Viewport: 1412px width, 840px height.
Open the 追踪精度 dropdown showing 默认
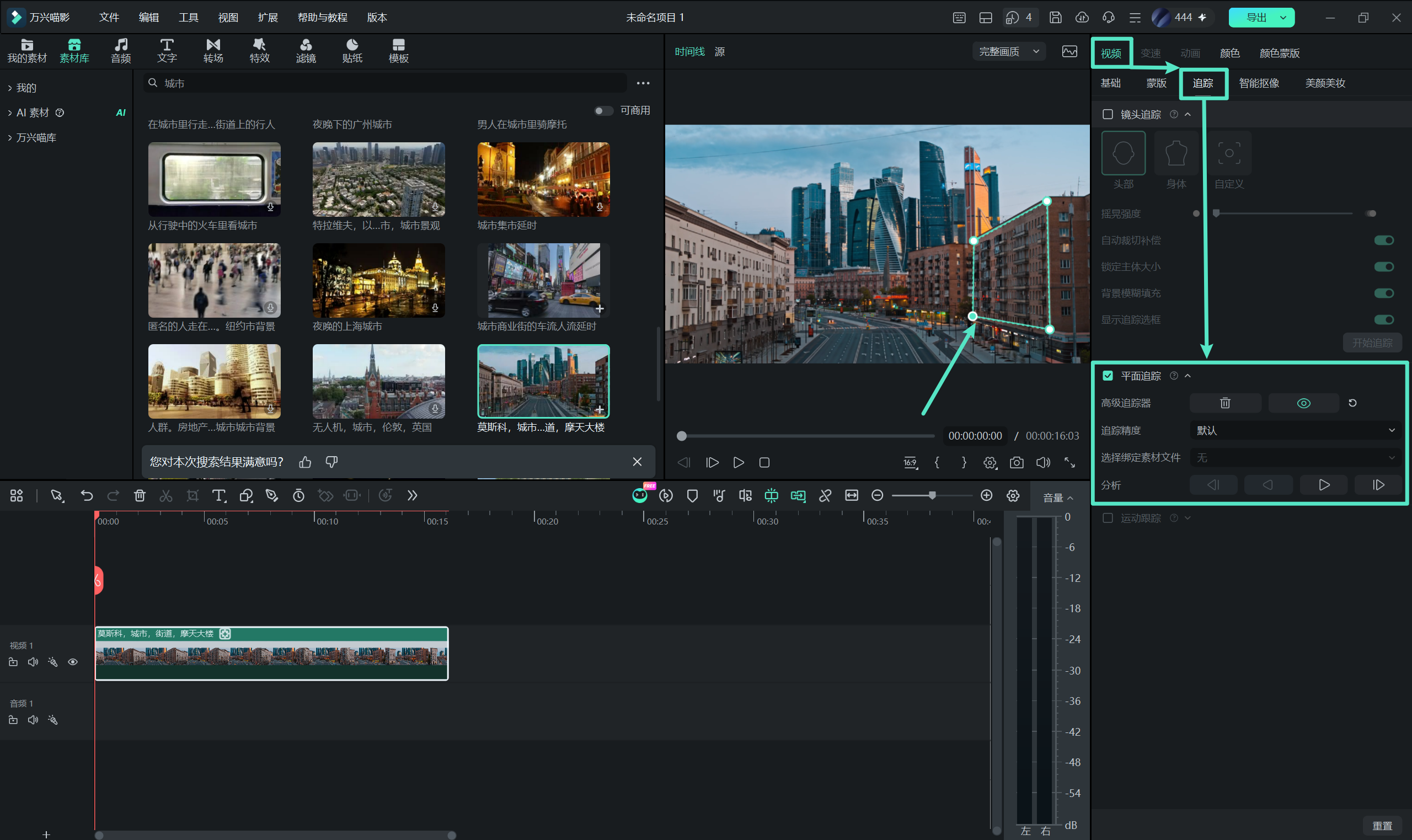1296,430
